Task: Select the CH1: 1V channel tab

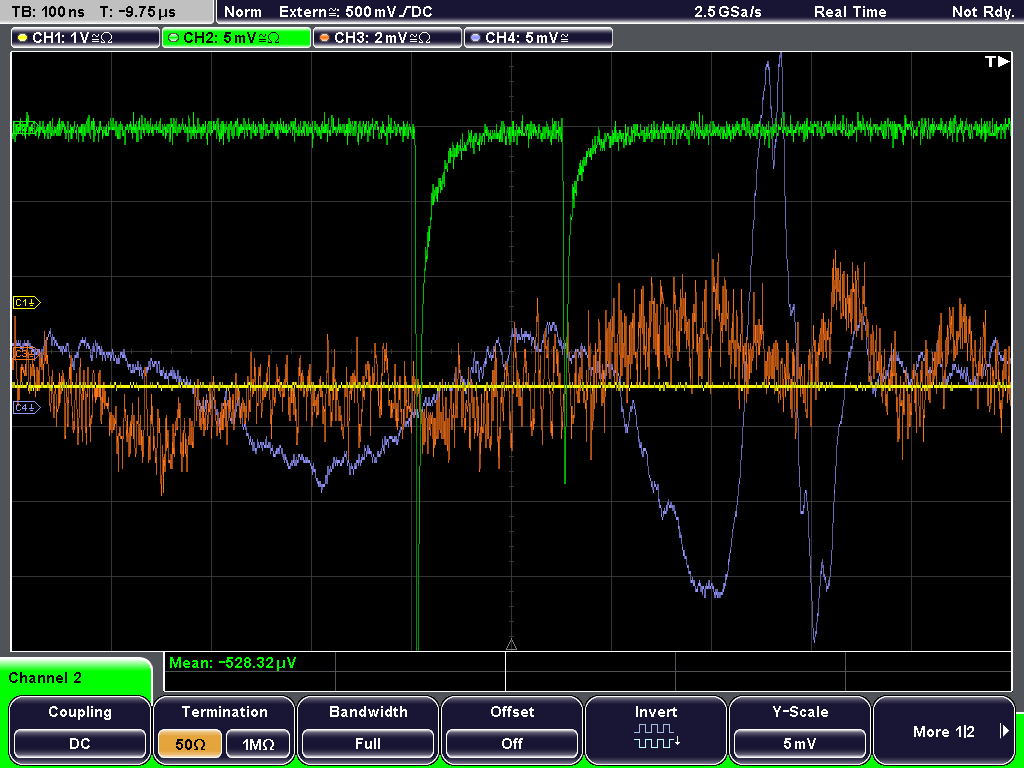Action: click(86, 38)
